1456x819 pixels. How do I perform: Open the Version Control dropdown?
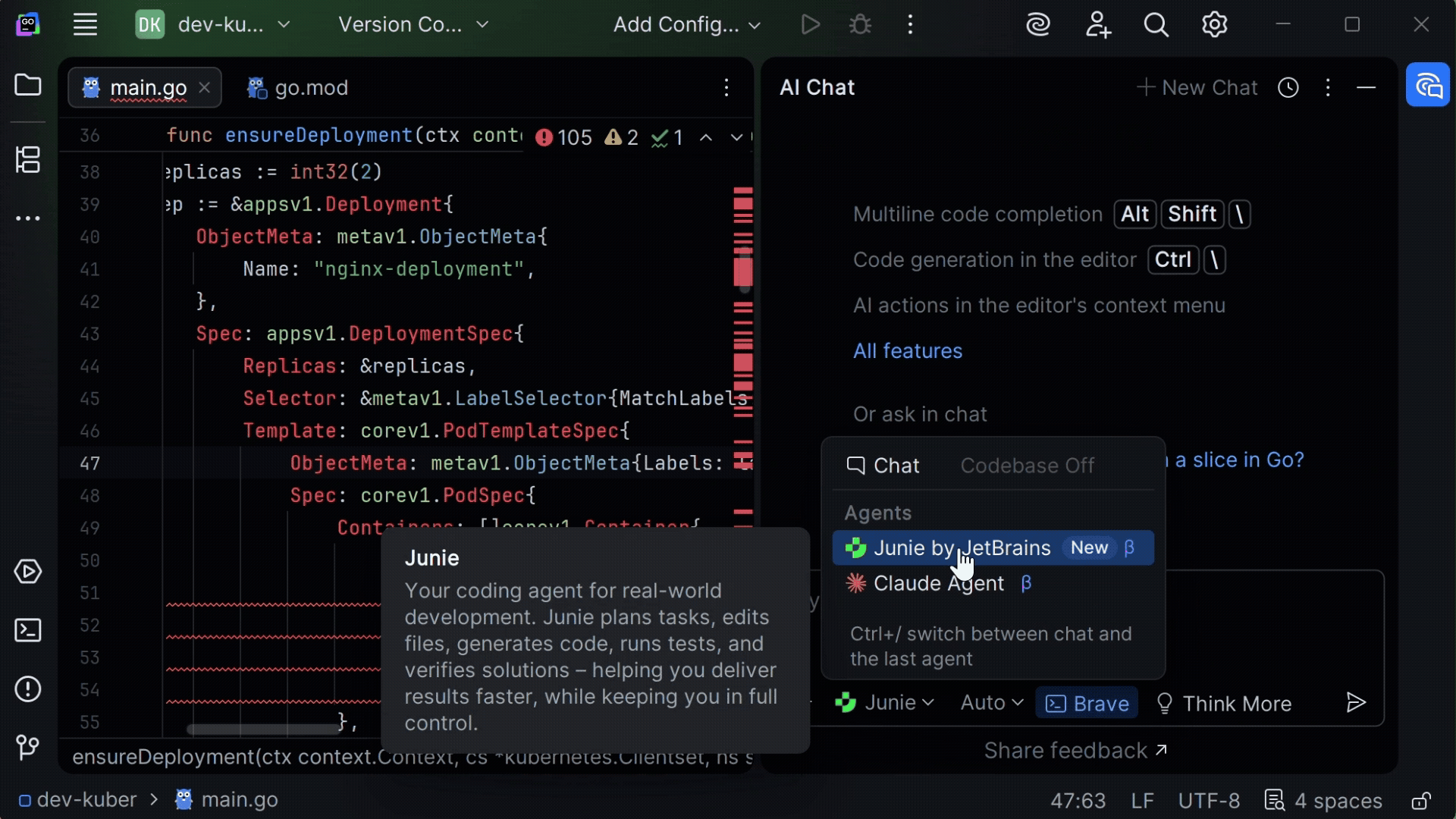click(x=413, y=24)
